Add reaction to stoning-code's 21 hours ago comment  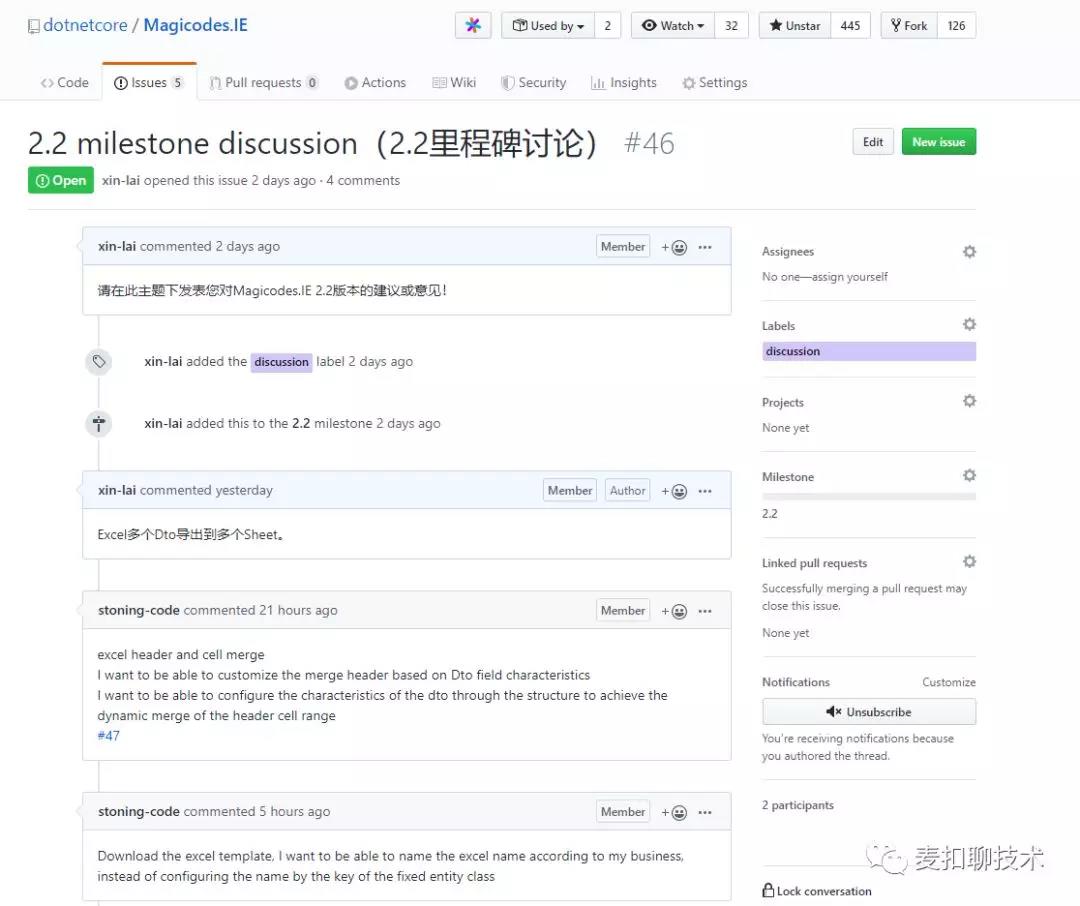(674, 611)
